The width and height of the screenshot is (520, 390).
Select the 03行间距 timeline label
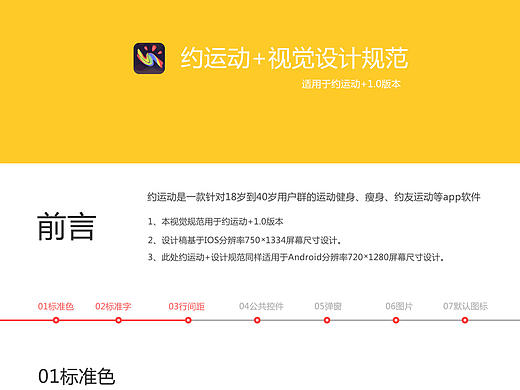pyautogui.click(x=186, y=306)
